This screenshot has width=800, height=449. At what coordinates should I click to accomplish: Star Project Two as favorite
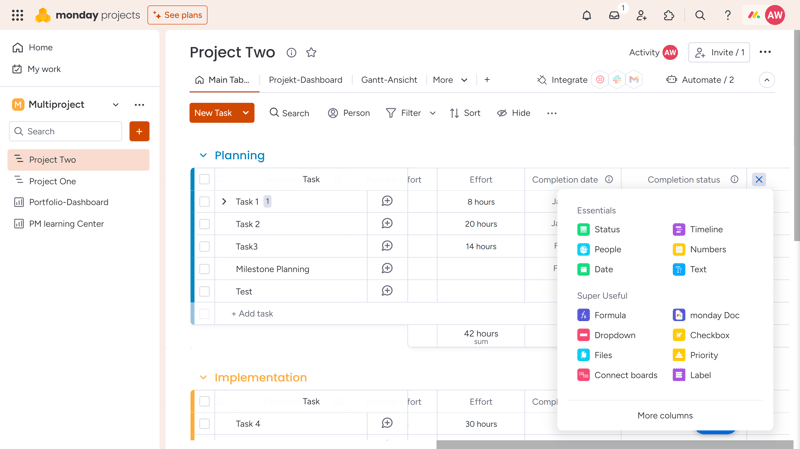(311, 52)
